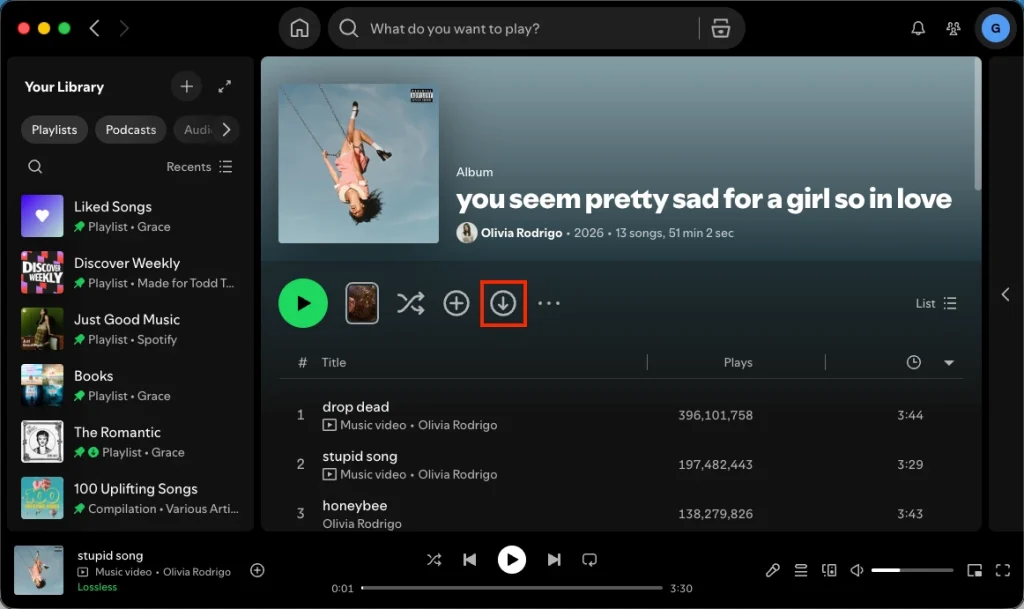Save album to Your Library
Image resolution: width=1024 pixels, height=609 pixels.
(456, 303)
